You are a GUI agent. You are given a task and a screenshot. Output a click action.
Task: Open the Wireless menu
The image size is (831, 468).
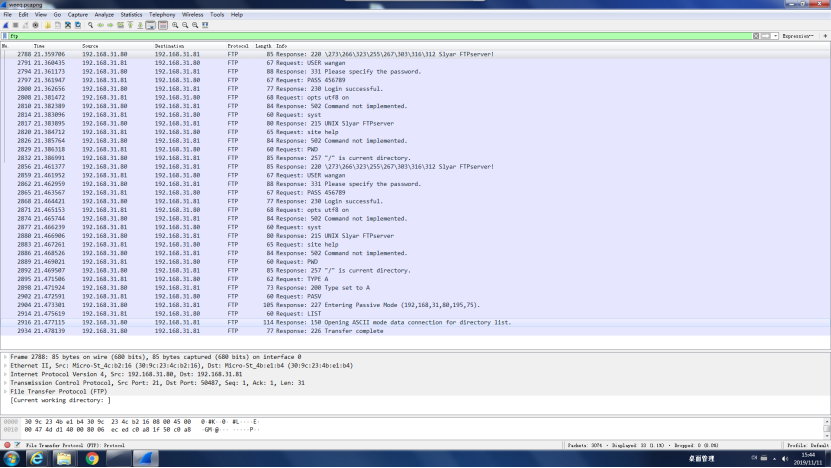192,15
